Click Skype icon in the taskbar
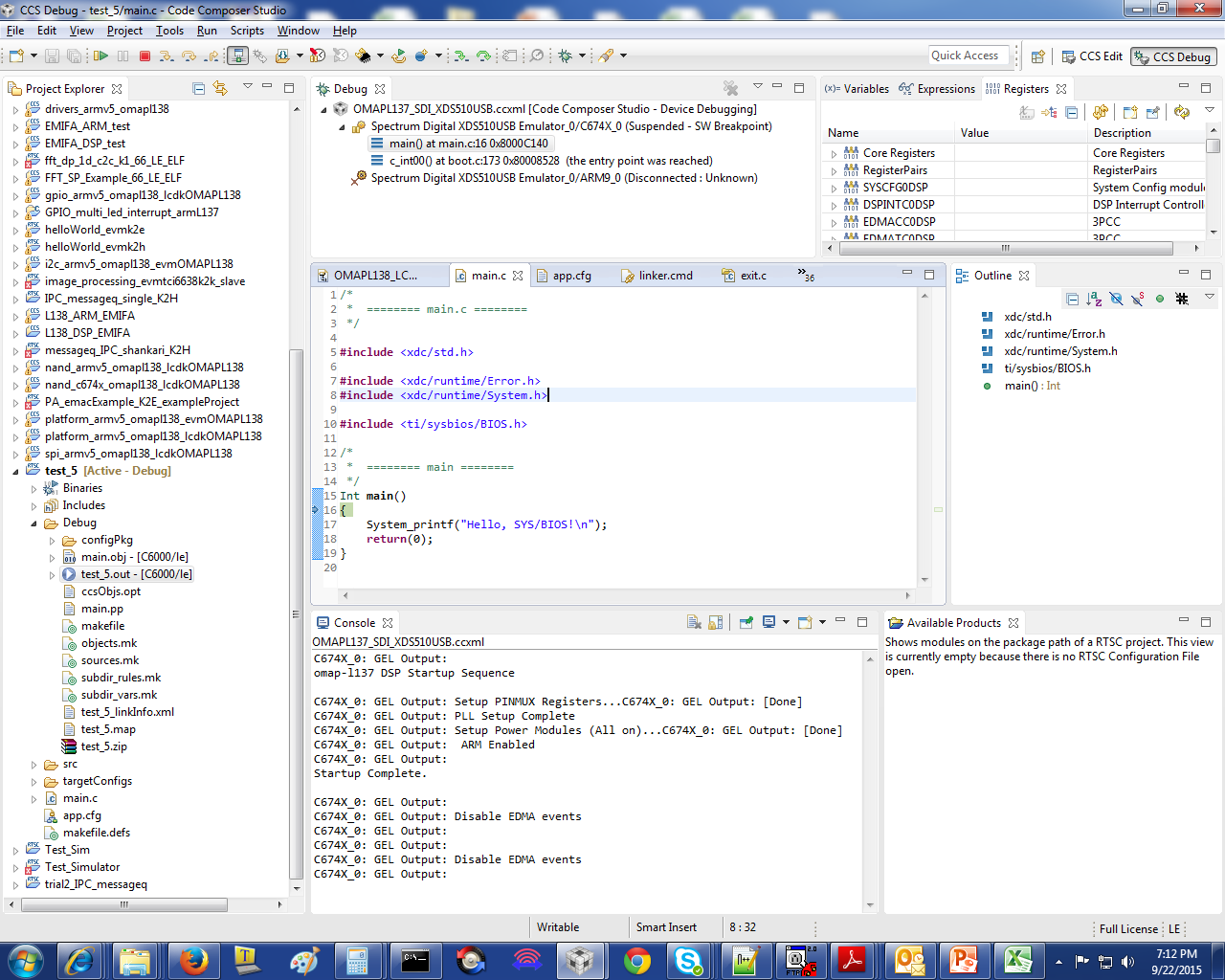Image resolution: width=1225 pixels, height=980 pixels. coord(688,960)
